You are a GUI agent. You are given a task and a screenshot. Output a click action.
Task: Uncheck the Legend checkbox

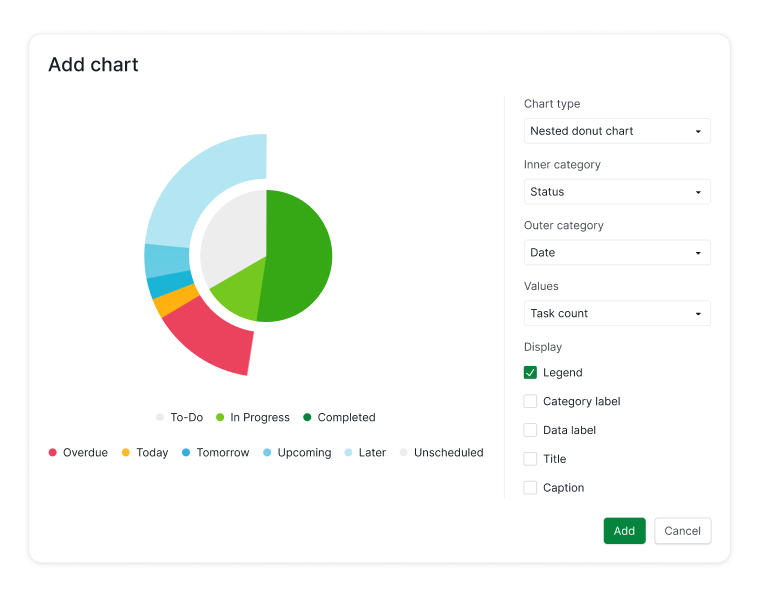click(531, 373)
